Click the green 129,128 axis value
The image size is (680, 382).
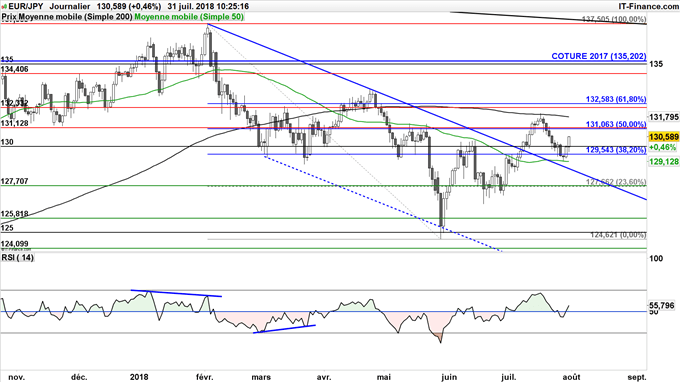point(664,161)
